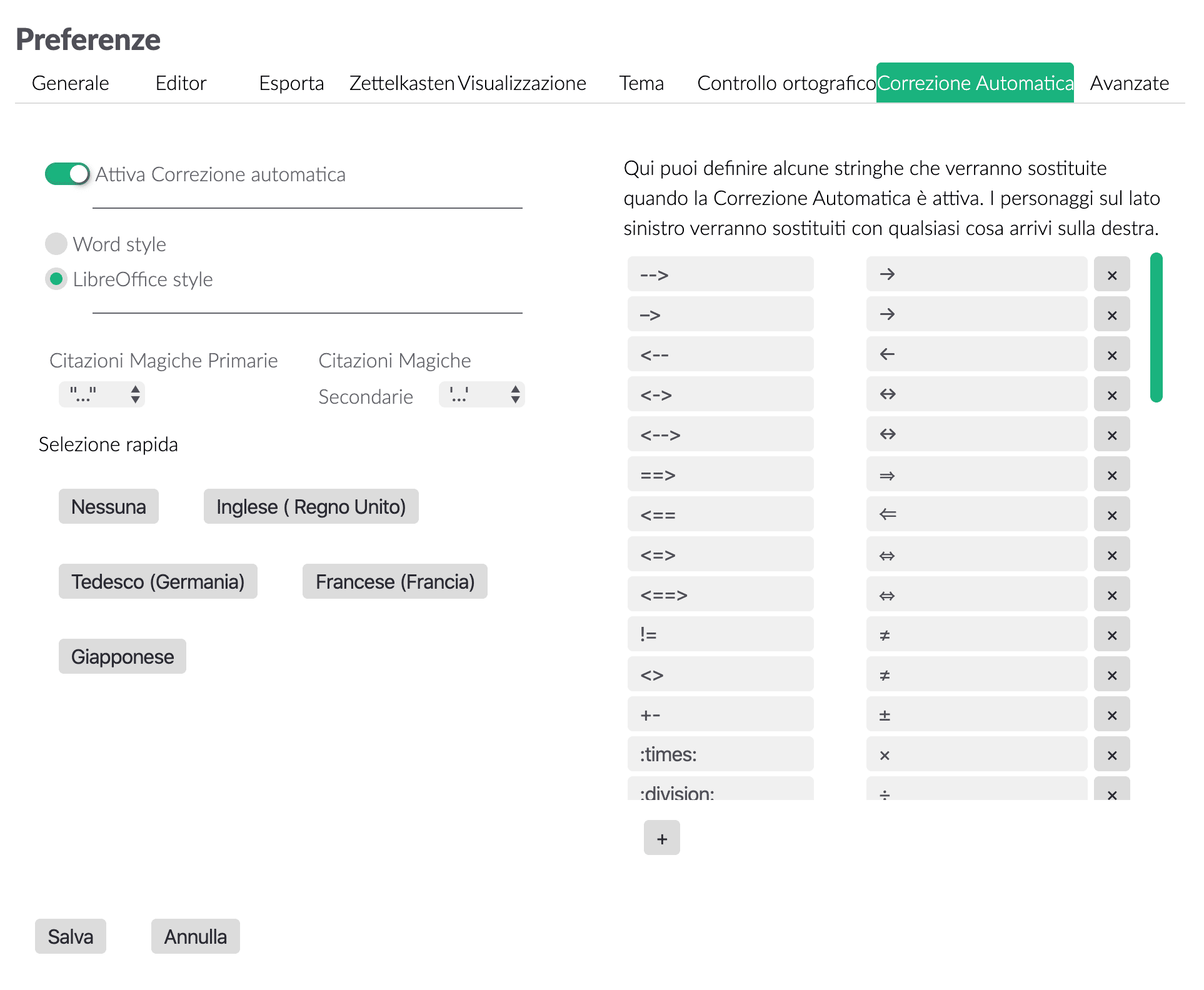Cancel changes with Annulla button

(196, 936)
